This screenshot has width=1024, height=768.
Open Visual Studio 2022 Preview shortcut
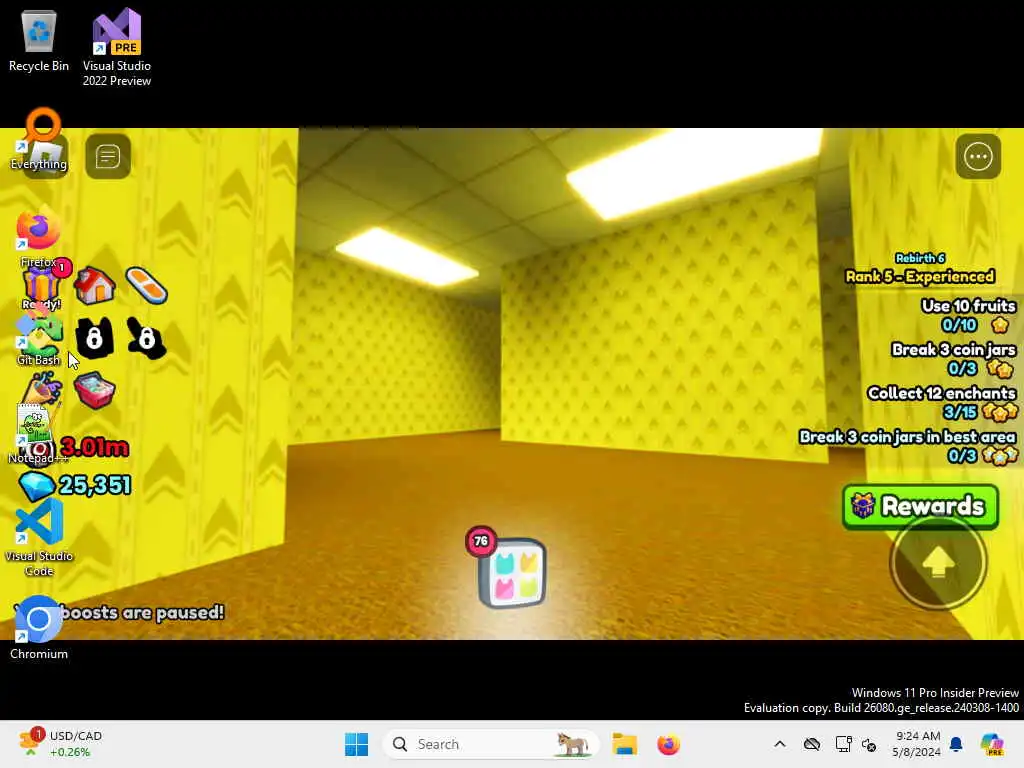pyautogui.click(x=116, y=47)
